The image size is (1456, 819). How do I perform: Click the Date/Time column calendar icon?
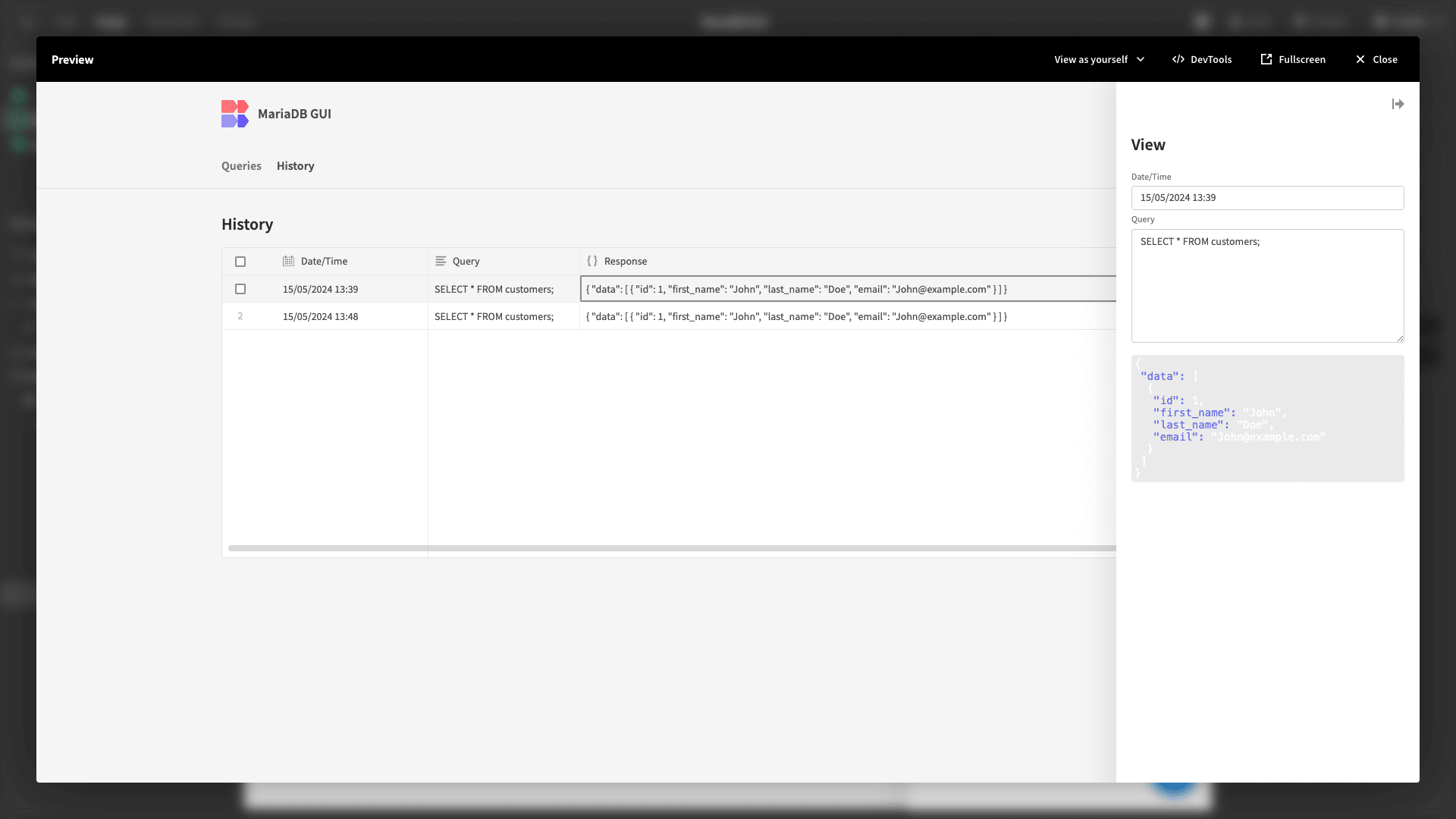pos(288,261)
